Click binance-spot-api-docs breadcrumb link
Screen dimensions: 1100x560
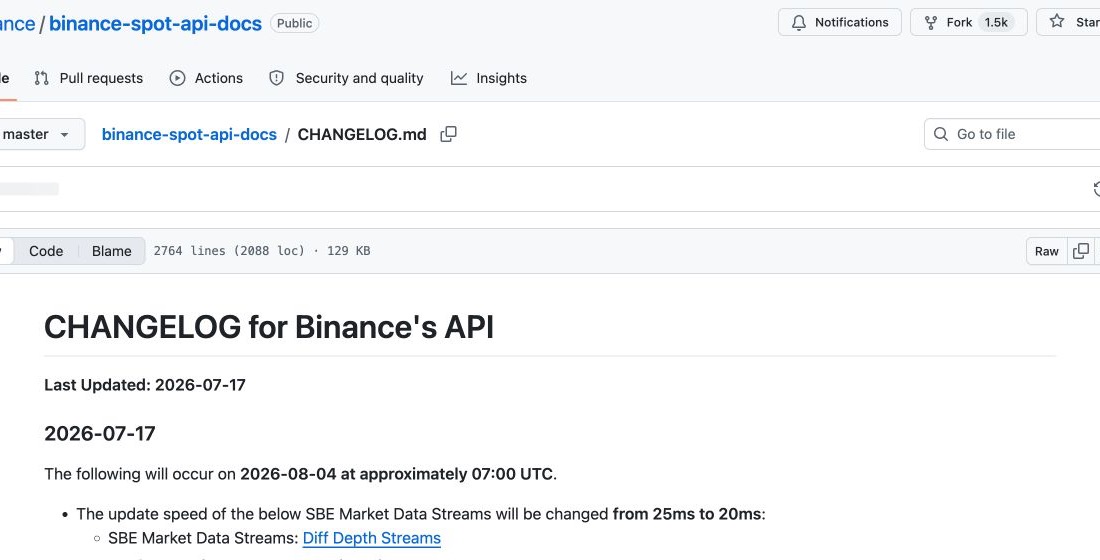(189, 134)
